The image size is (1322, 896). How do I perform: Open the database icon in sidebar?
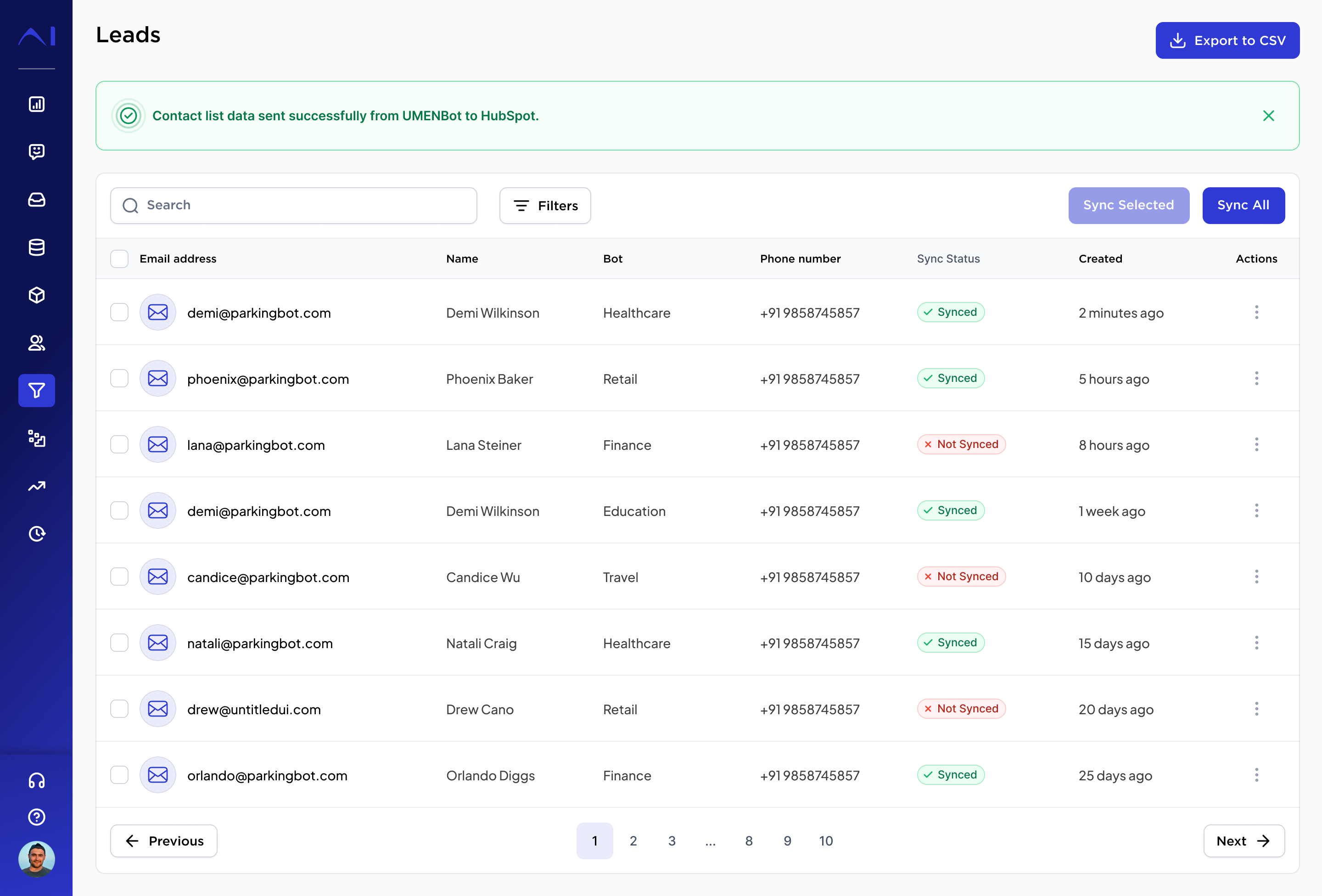click(36, 247)
